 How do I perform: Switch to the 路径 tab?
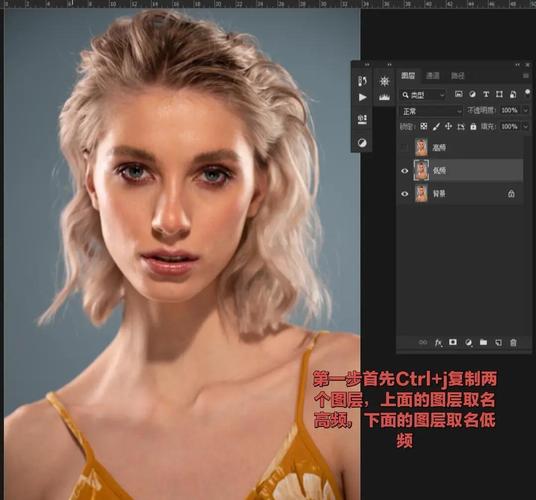click(458, 76)
